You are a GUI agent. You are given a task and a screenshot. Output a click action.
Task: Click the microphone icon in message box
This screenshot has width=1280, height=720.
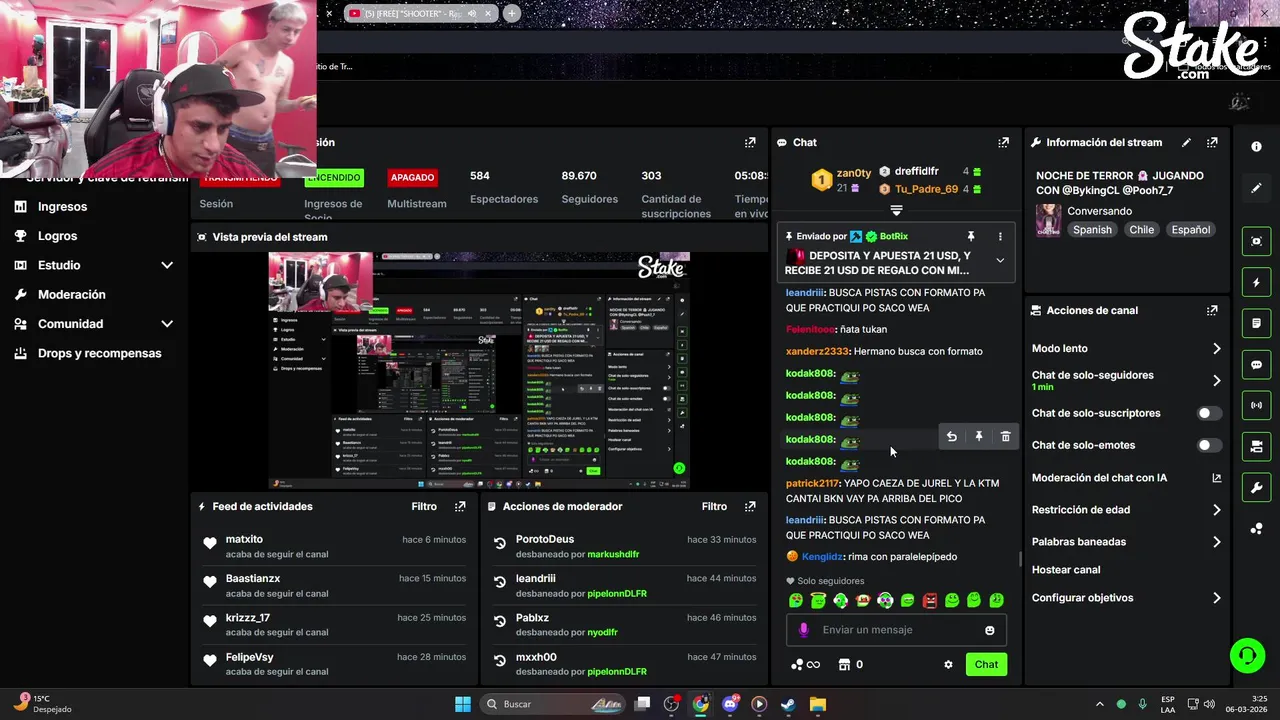click(803, 630)
